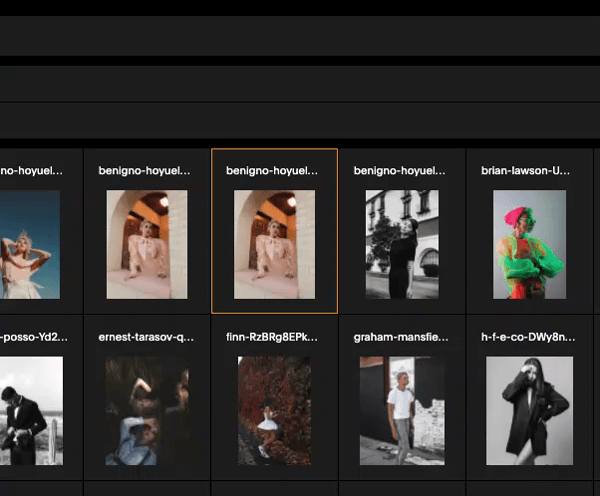This screenshot has height=496, width=600.
Task: Click the 'graham-mansfie...' file name
Action: 401,337
